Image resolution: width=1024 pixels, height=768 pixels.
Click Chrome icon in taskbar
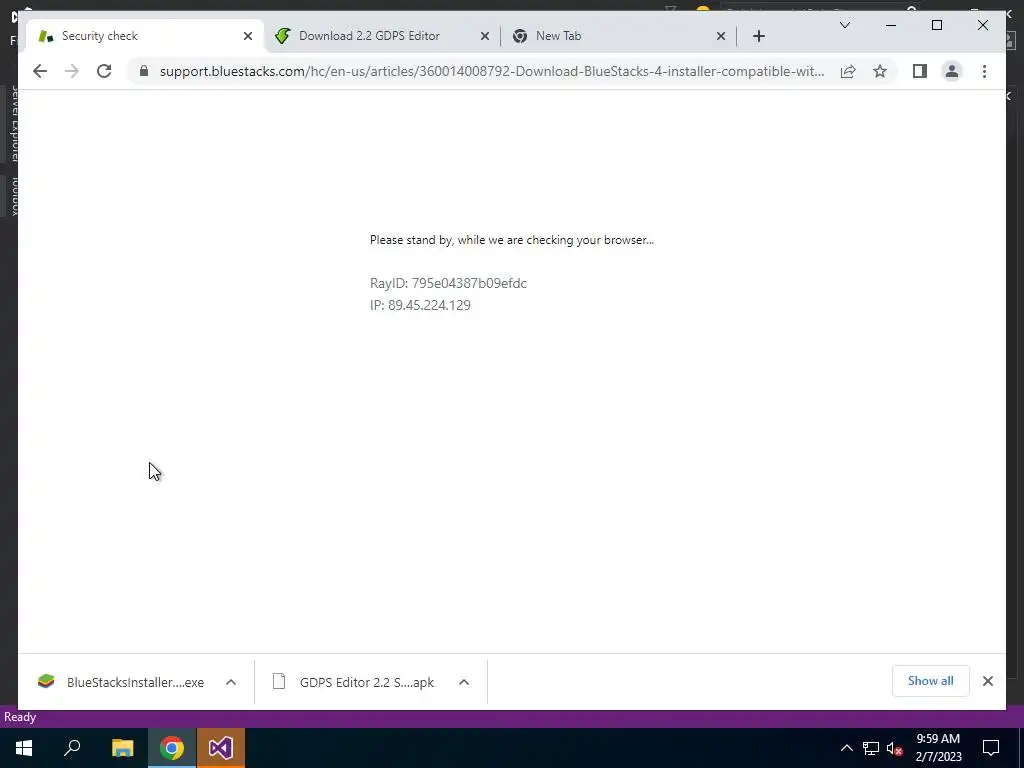(x=172, y=748)
